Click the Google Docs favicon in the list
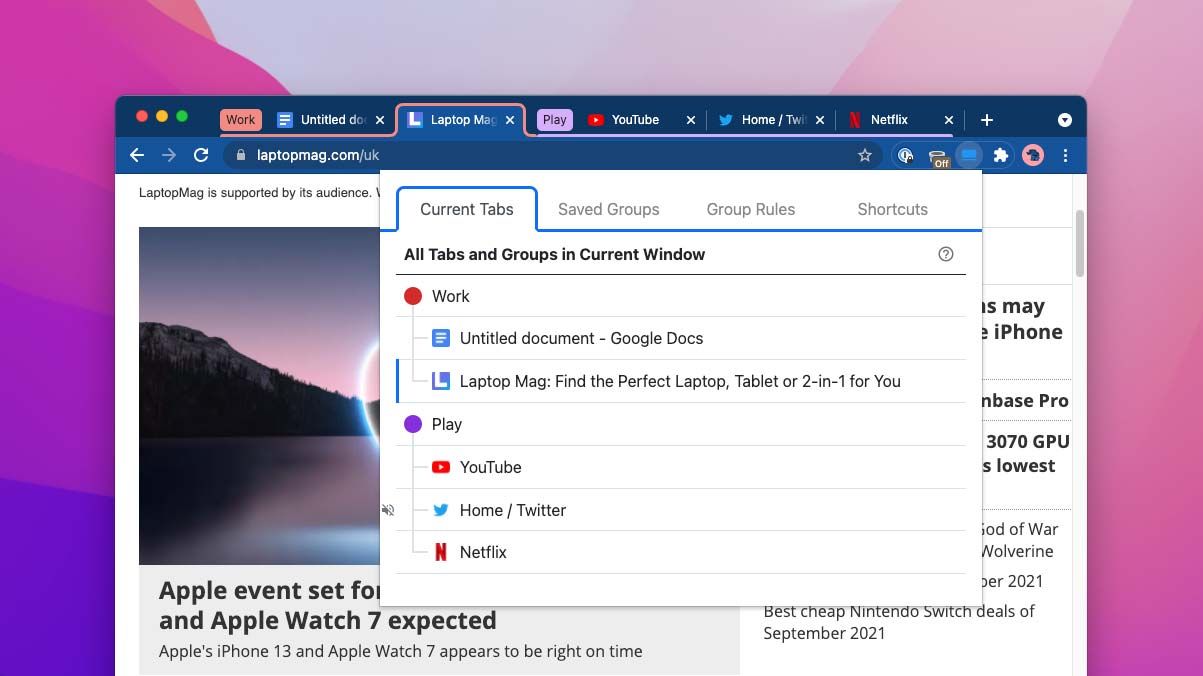 (441, 338)
